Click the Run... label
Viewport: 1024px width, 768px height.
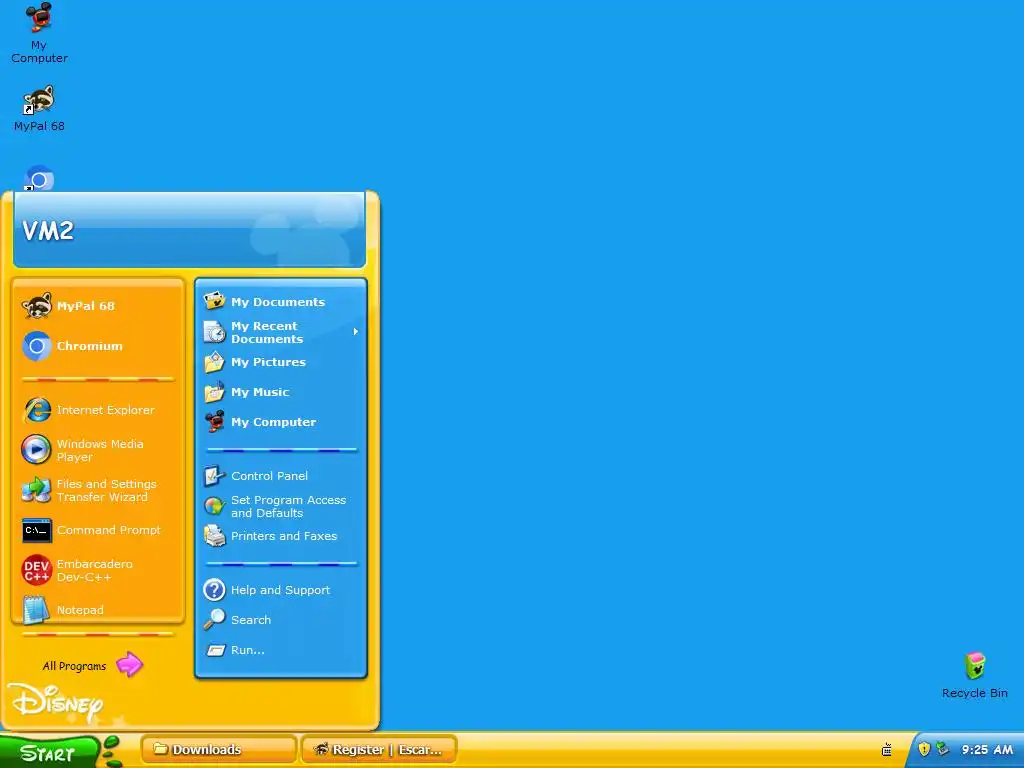tap(248, 650)
